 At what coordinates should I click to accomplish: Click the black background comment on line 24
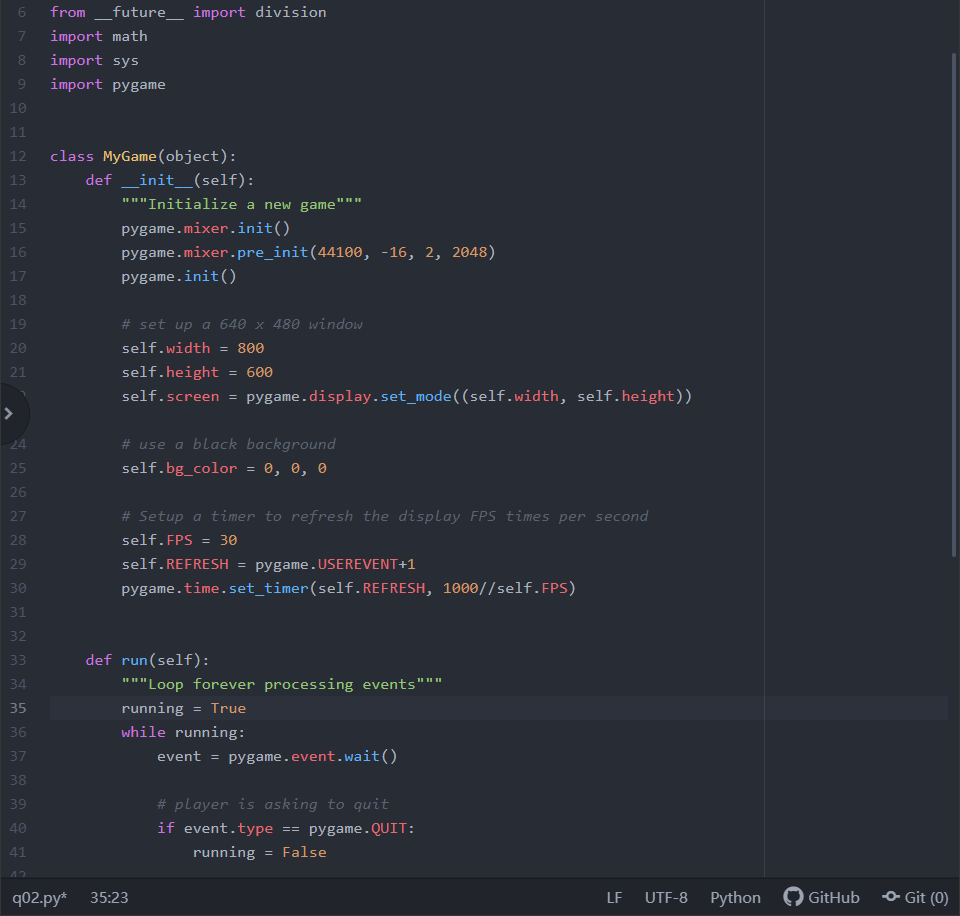click(x=230, y=443)
